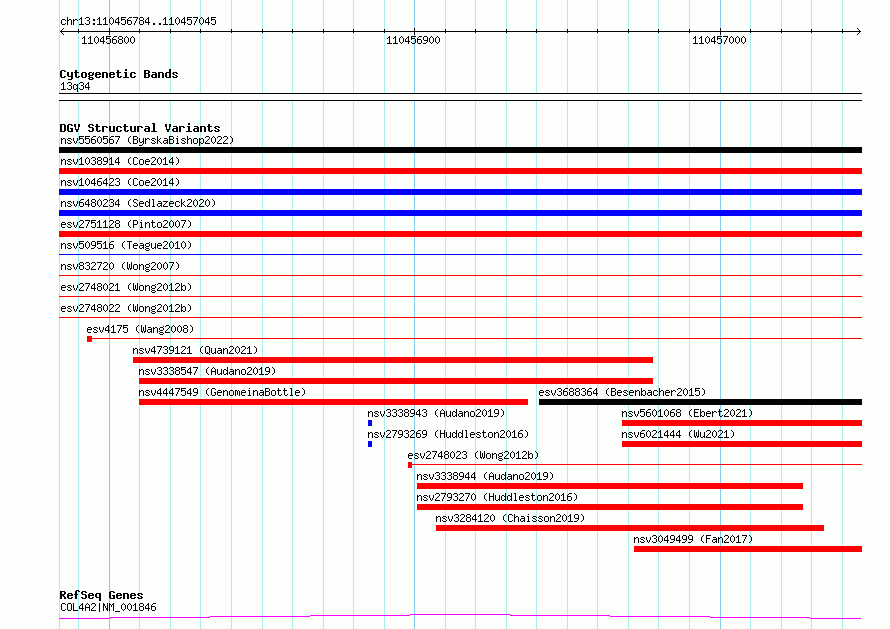Click the nsv3049499 (Fan2017) label
This screenshot has width=890, height=629.
tap(693, 539)
